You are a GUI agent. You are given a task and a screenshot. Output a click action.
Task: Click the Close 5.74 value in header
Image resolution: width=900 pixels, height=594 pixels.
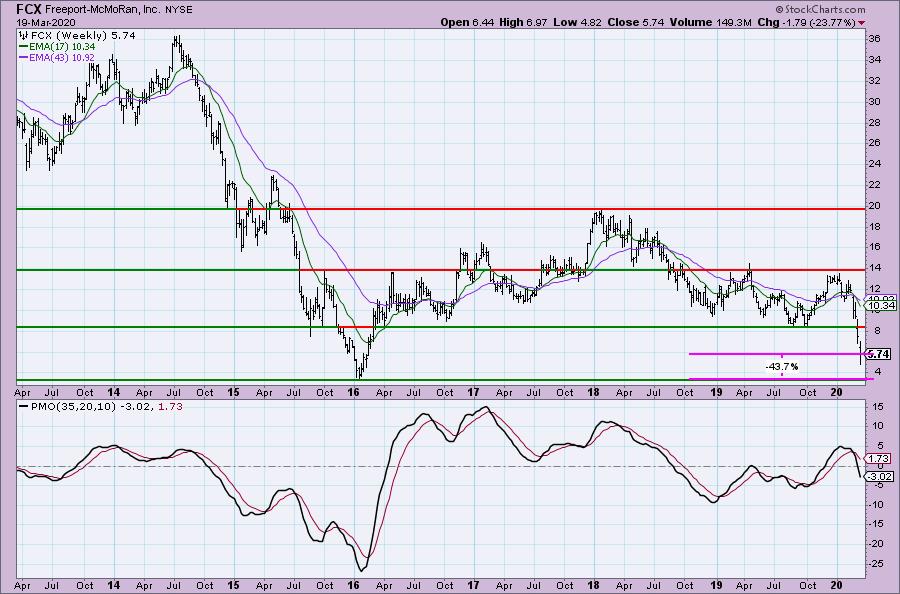637,22
